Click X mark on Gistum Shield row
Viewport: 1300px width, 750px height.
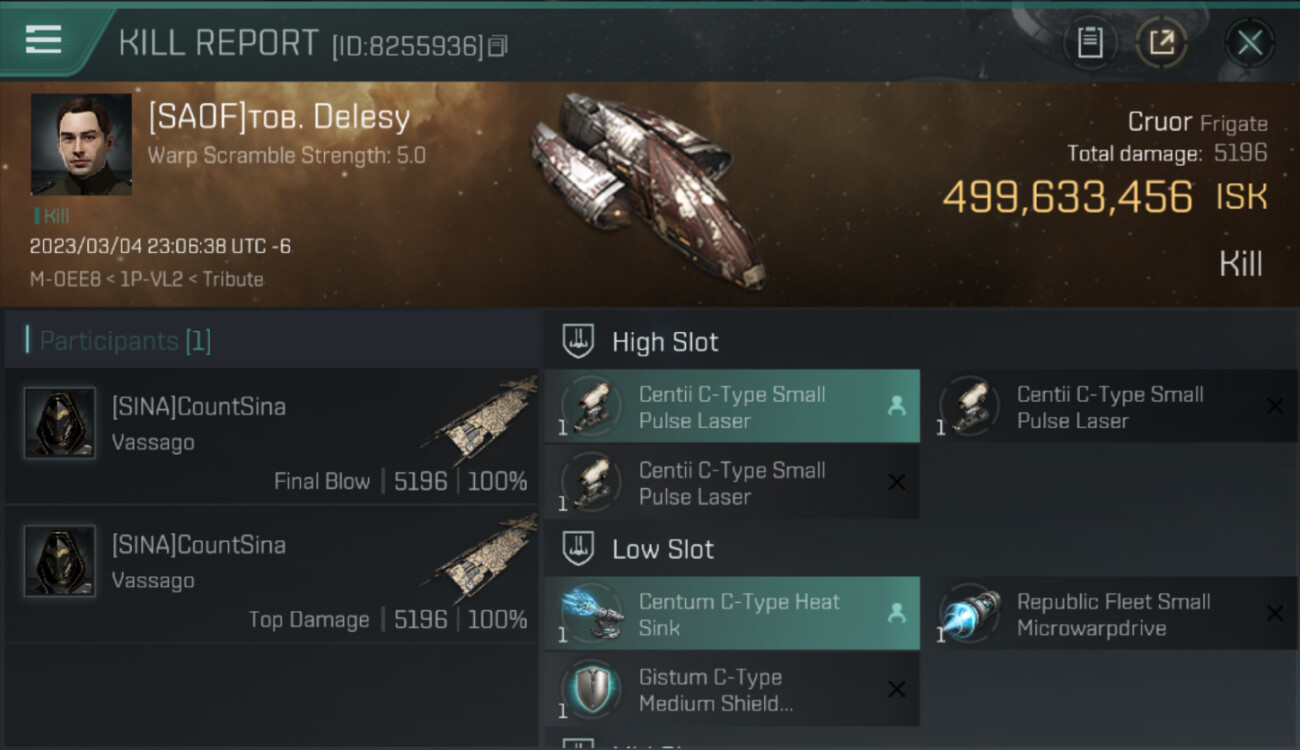(x=896, y=689)
